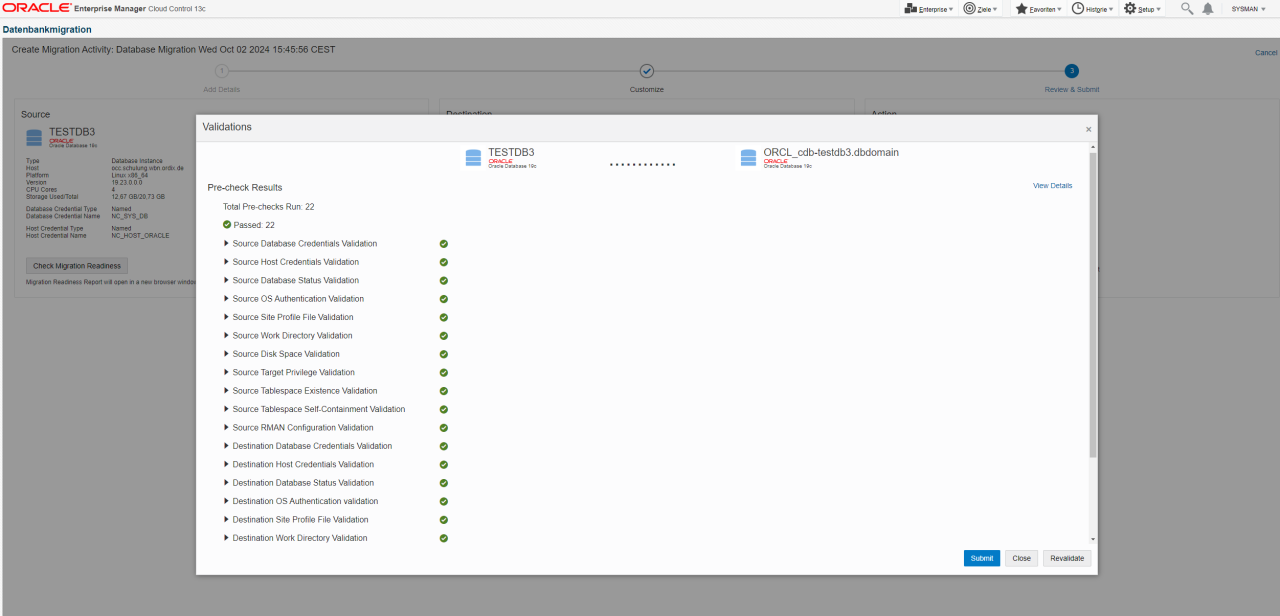The width and height of the screenshot is (1280, 616).
Task: Click Check Migration Readiness button
Action: pos(77,266)
